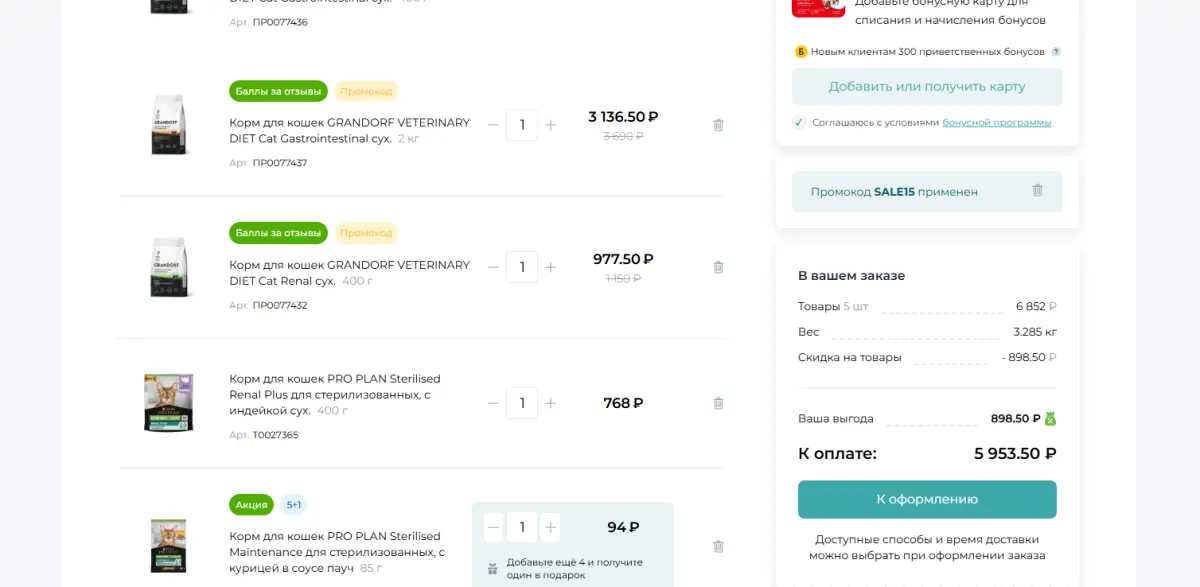Open GRANDORF Cat Renal product thumbnail

pyautogui.click(x=169, y=267)
